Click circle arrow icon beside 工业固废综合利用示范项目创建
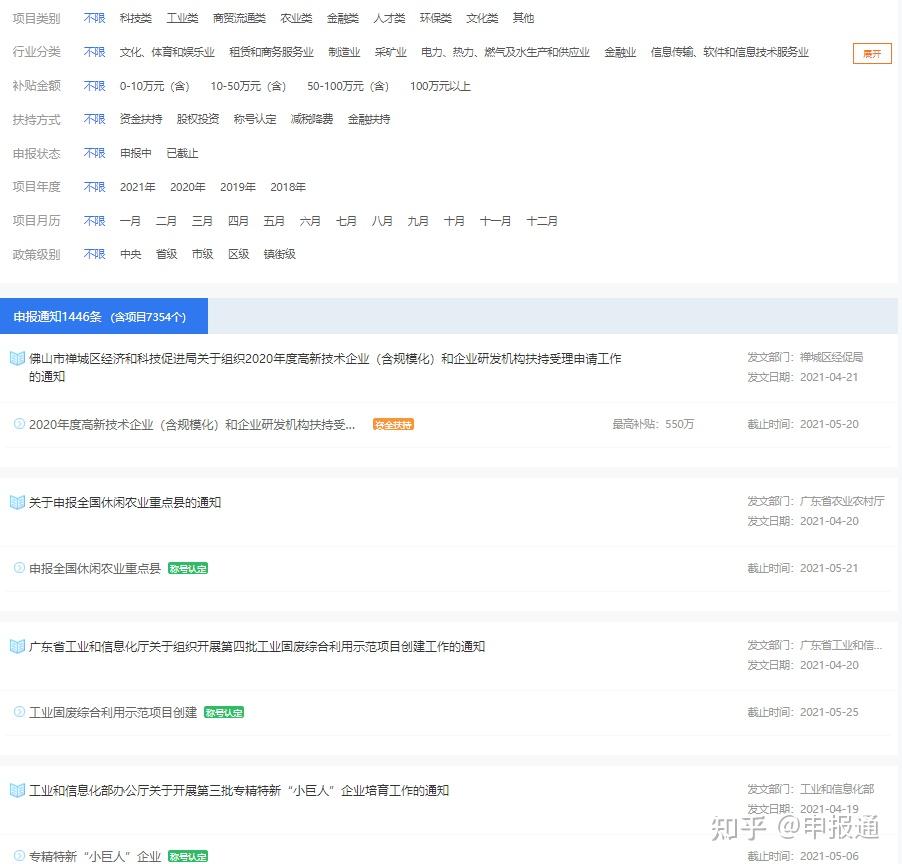902x864 pixels. click(x=19, y=712)
